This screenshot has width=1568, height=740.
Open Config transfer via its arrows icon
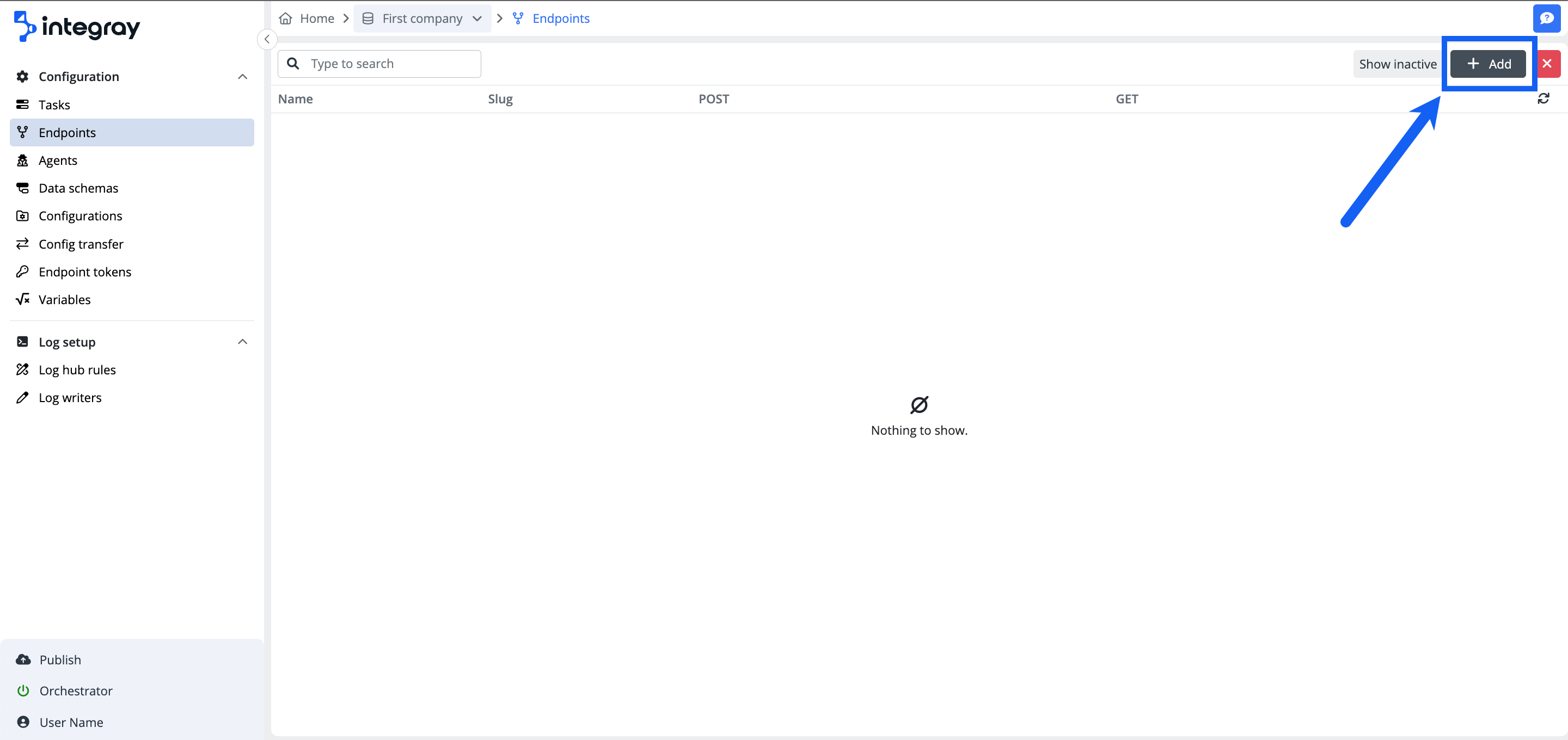coord(22,243)
